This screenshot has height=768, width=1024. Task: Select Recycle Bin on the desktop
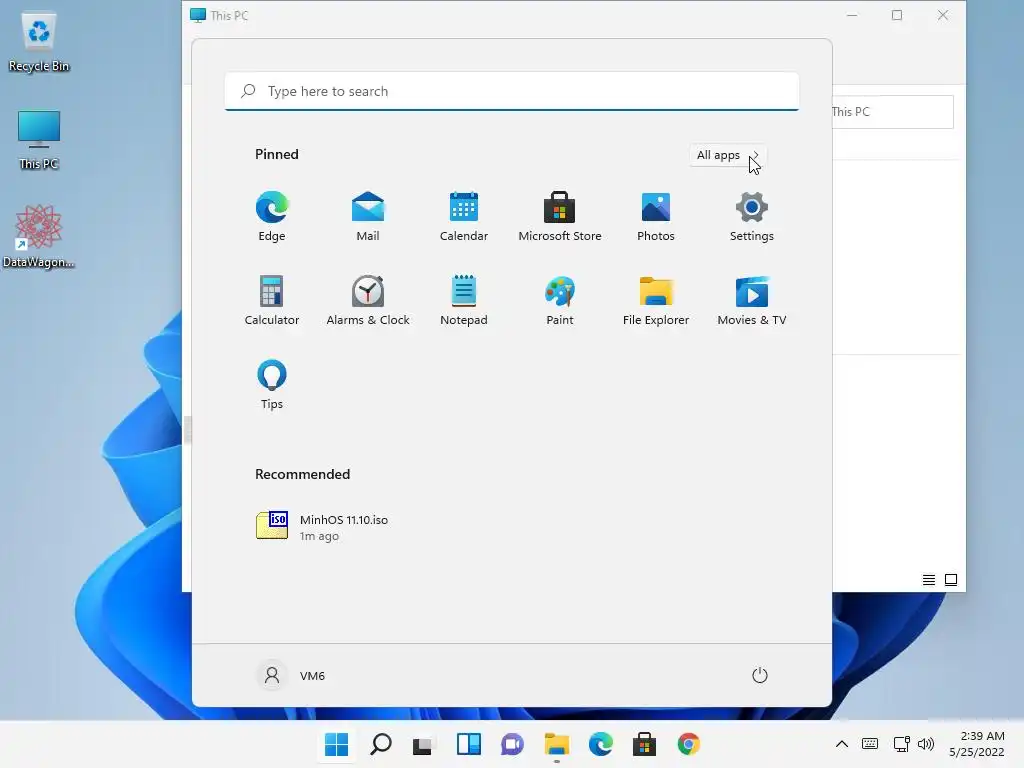(x=39, y=40)
